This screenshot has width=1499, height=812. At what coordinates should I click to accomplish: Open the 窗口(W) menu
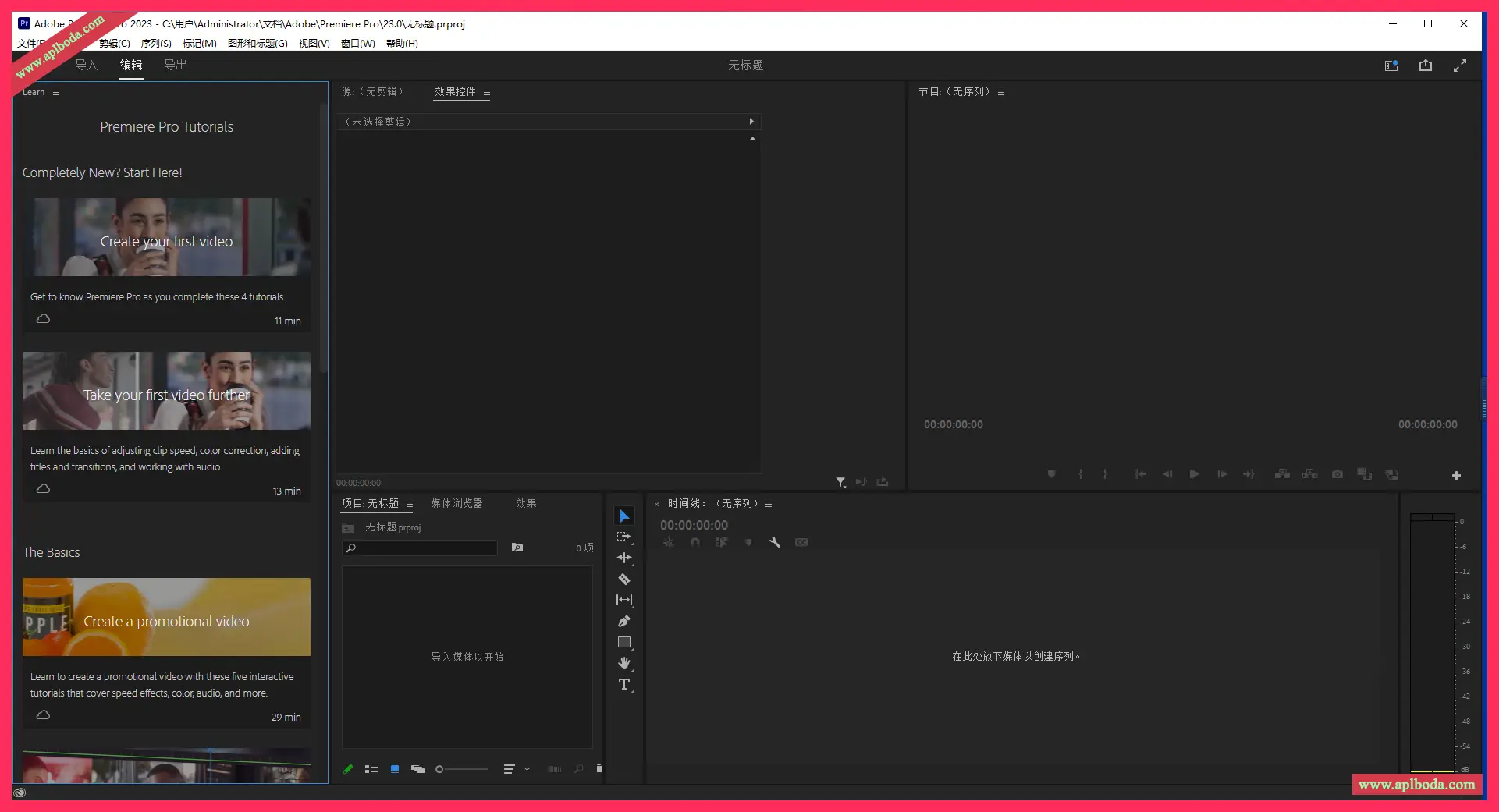tap(357, 43)
